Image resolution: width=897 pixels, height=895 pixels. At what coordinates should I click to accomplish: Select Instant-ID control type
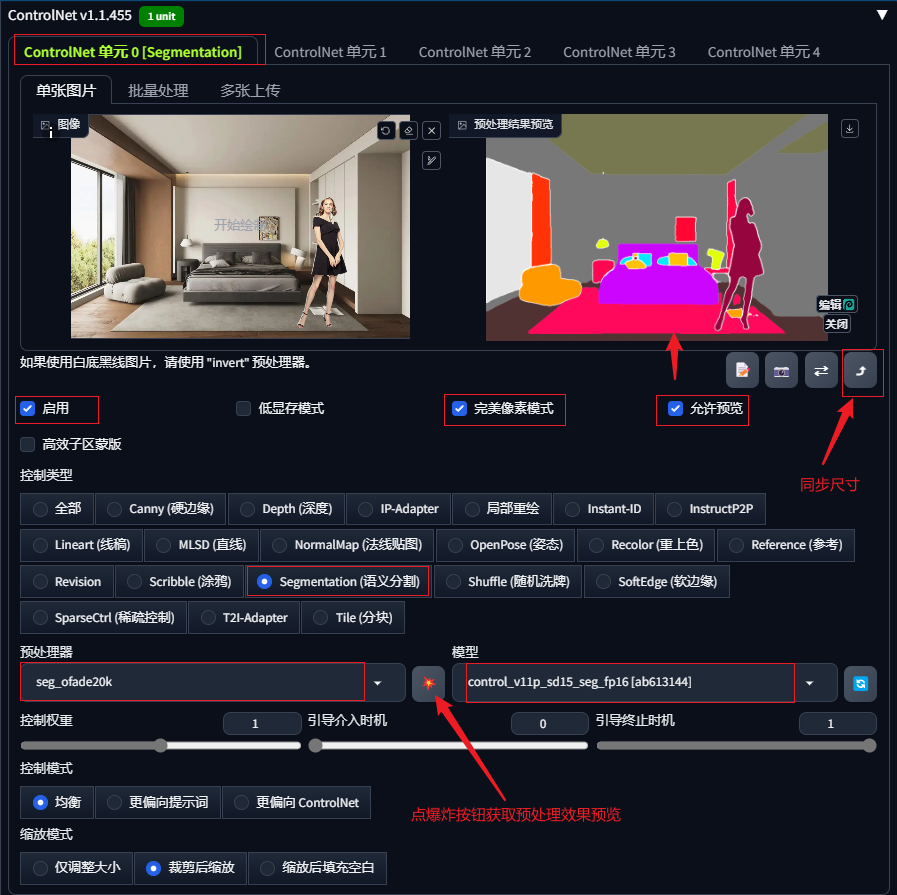pos(604,509)
